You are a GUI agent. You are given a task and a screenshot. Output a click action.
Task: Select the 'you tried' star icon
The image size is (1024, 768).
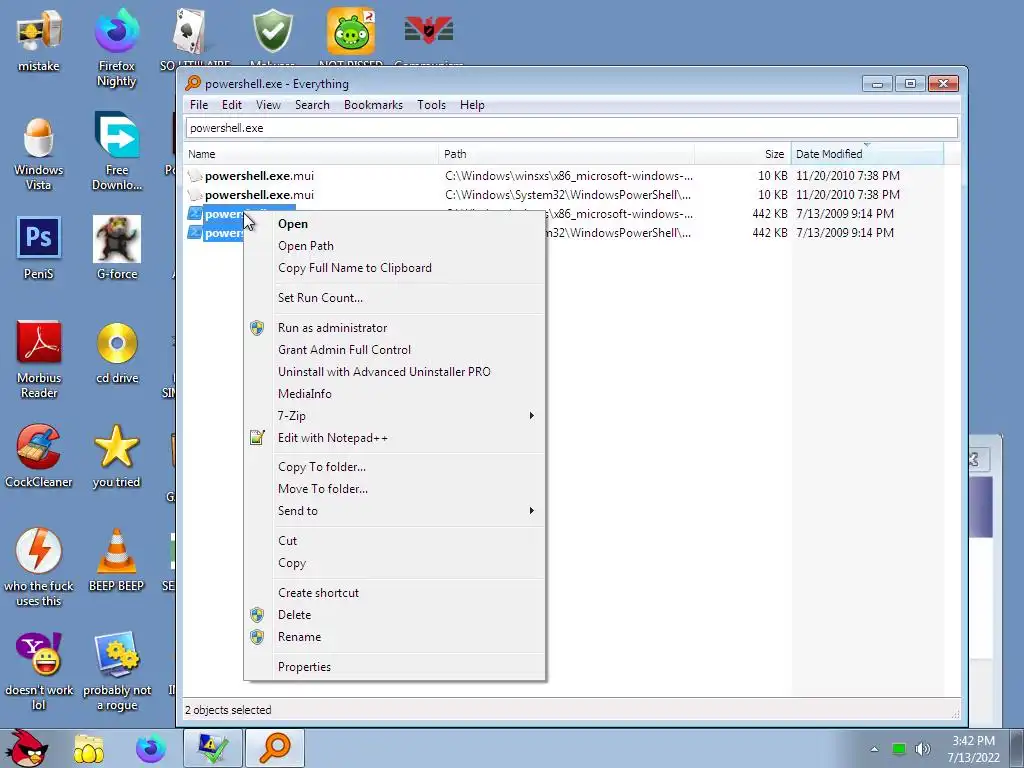116,456
